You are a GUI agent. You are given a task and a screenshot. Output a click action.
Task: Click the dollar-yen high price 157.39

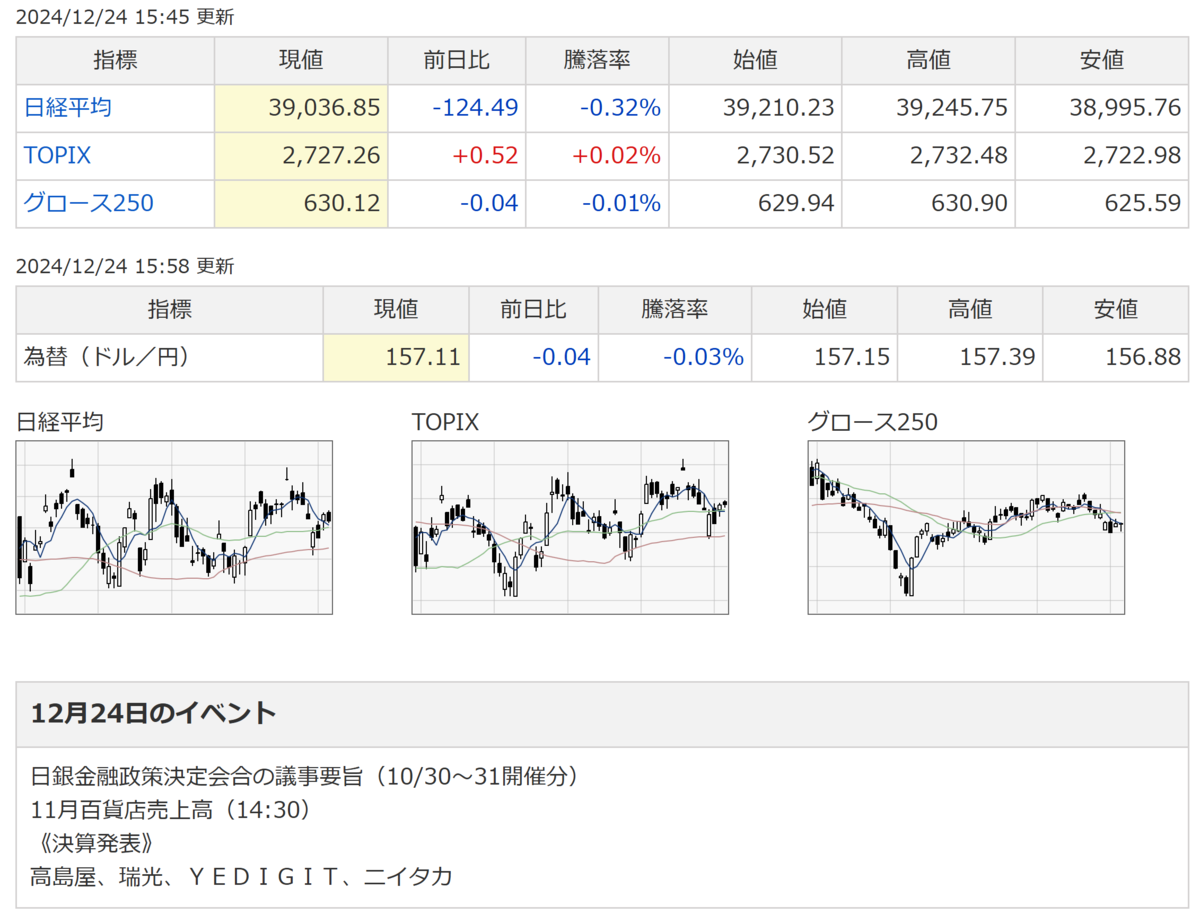[x=996, y=357]
